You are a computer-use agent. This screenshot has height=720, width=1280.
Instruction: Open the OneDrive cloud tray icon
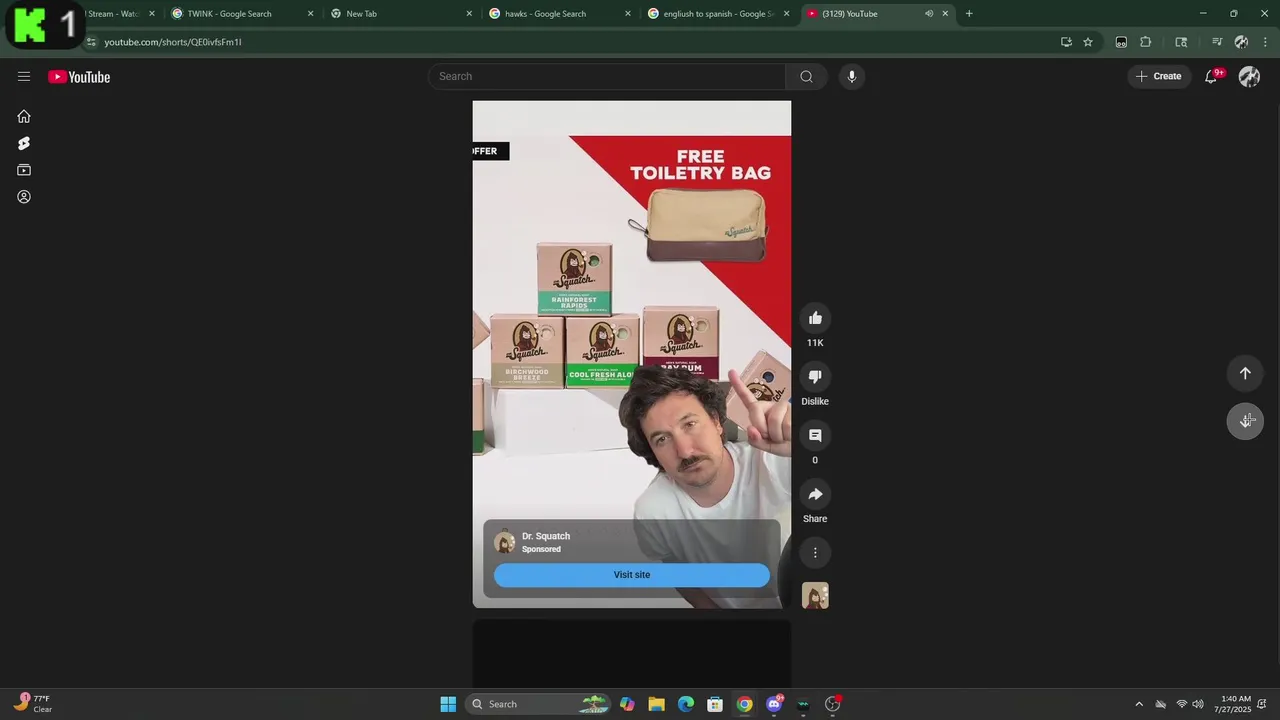[x=1160, y=704]
